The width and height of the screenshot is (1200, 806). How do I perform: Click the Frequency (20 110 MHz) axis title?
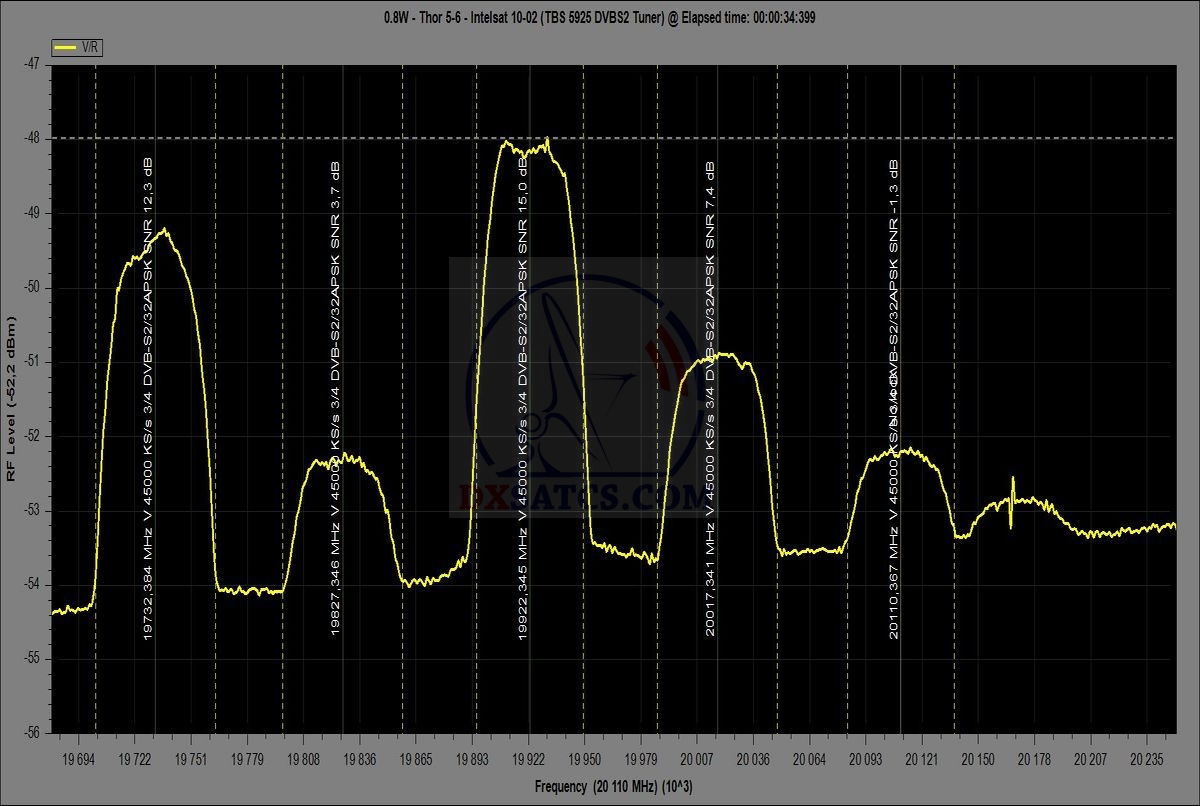613,787
